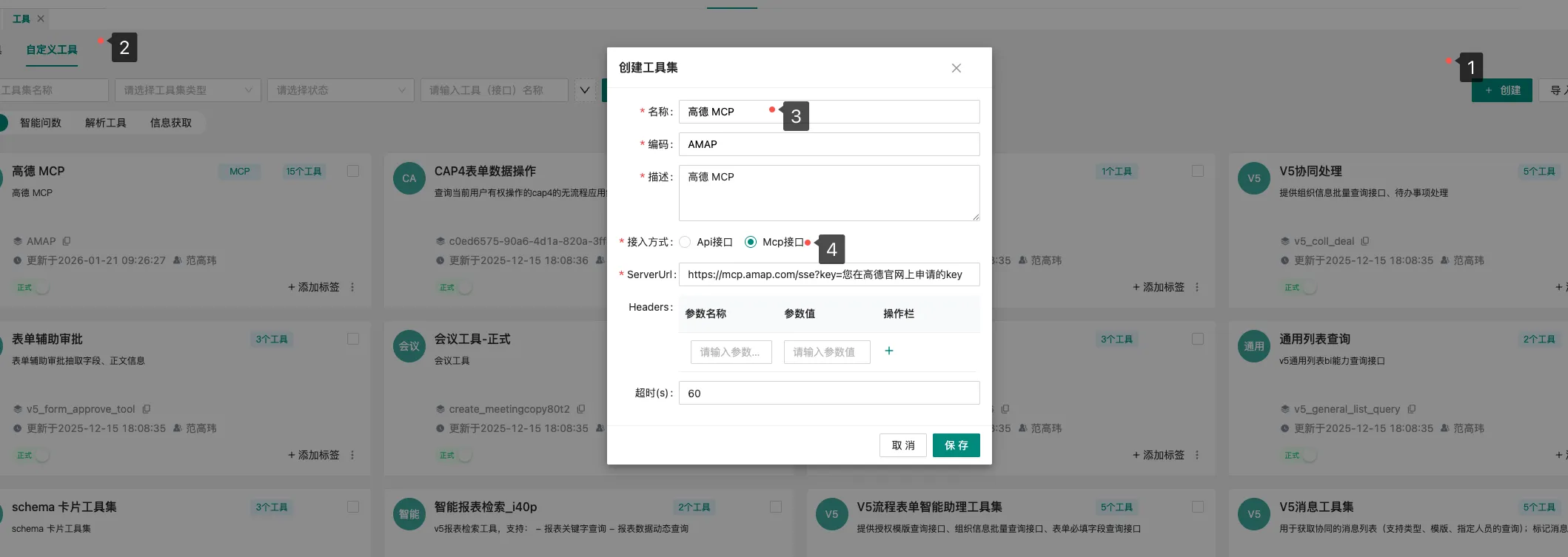Click into the 描述 text area
Viewport: 1568px width, 557px height.
(x=829, y=193)
